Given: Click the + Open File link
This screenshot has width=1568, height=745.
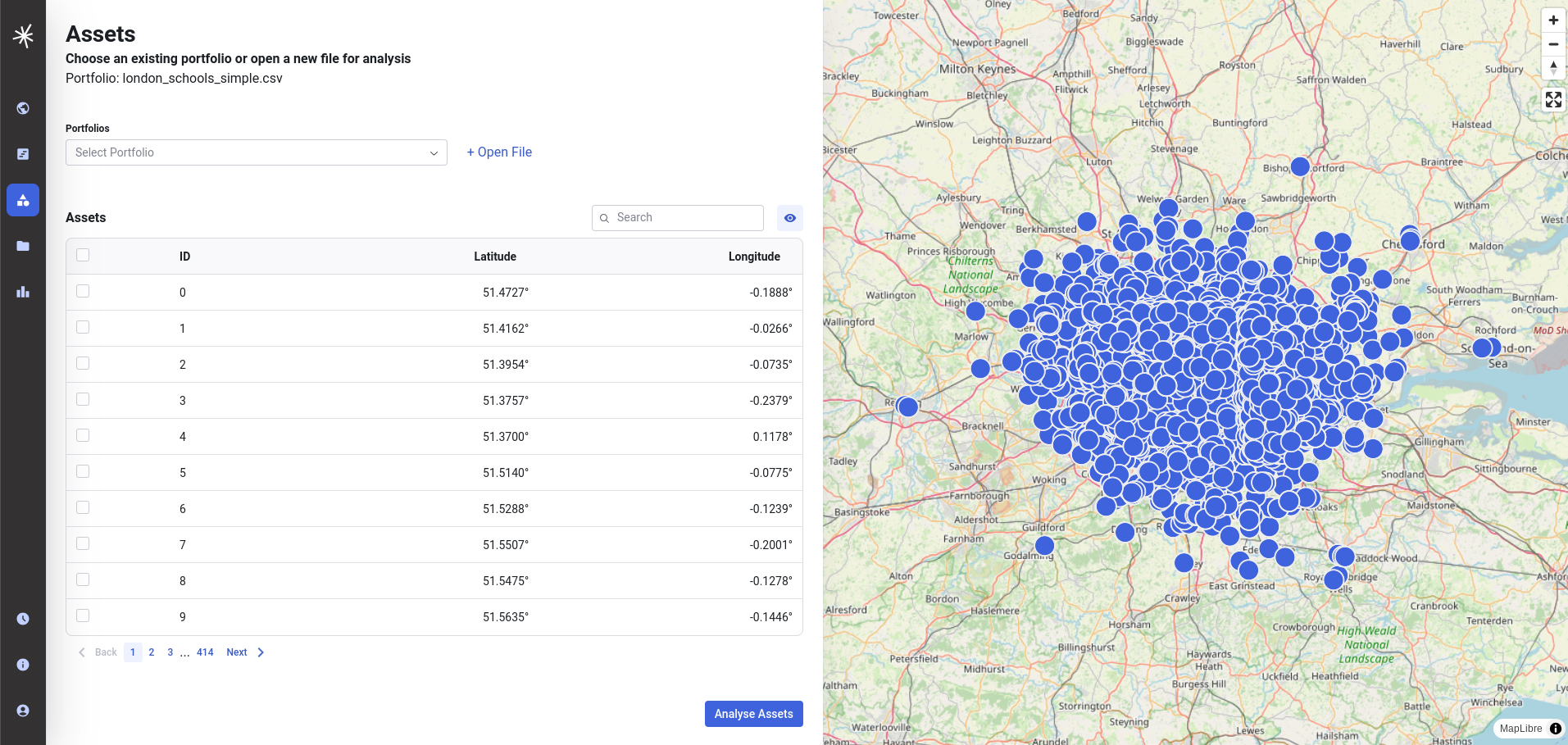Looking at the screenshot, I should click(499, 152).
